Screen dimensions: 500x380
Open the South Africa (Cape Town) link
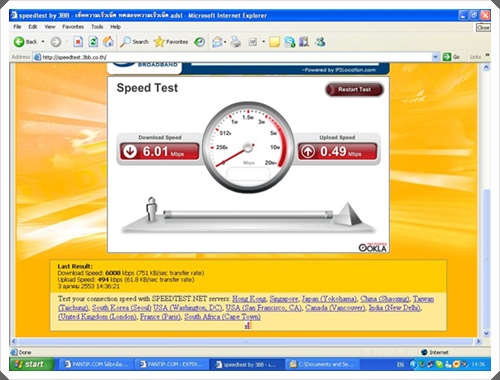[222, 317]
